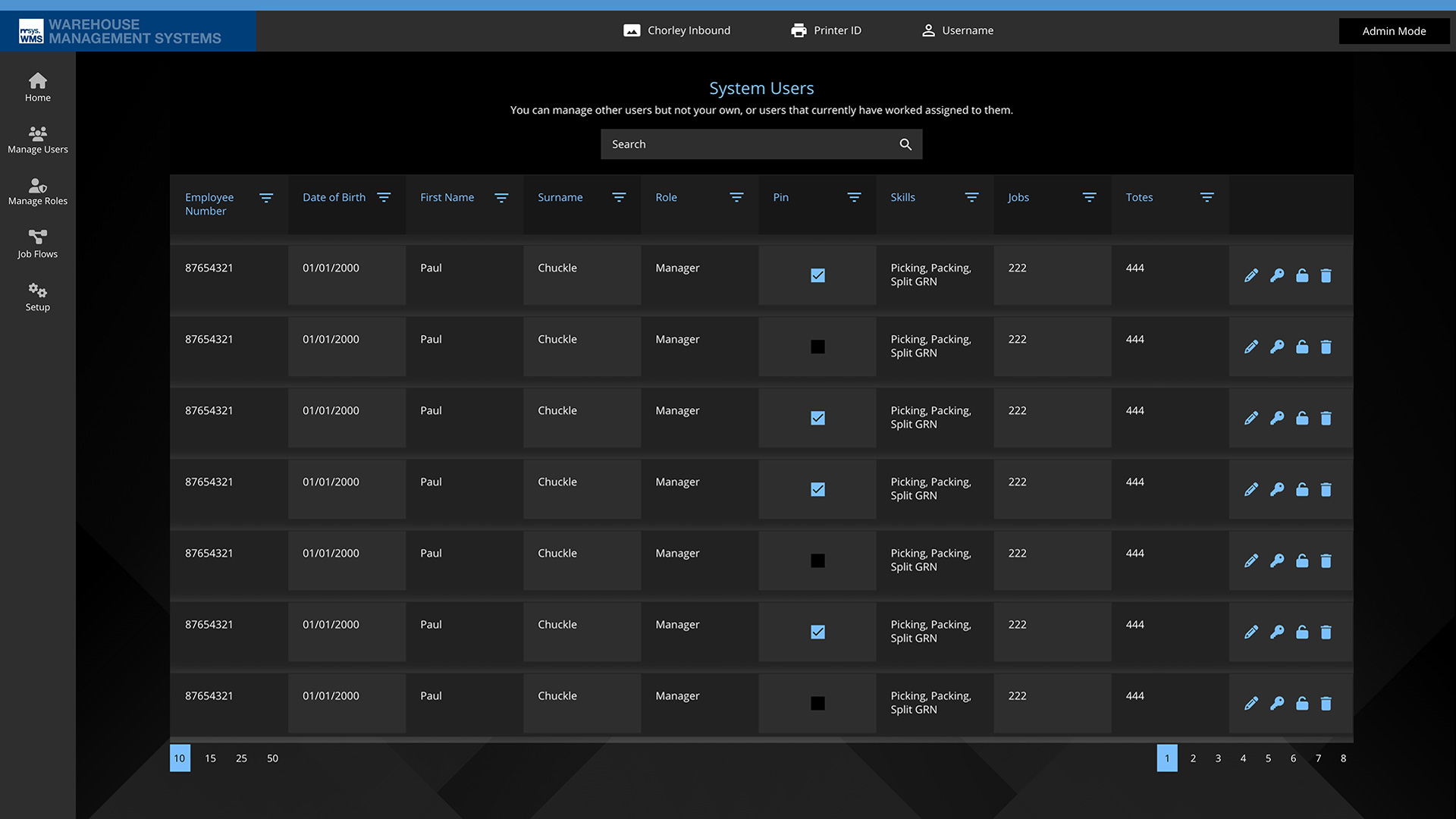Open the Employee Number column filter
This screenshot has width=1456, height=819.
click(266, 197)
